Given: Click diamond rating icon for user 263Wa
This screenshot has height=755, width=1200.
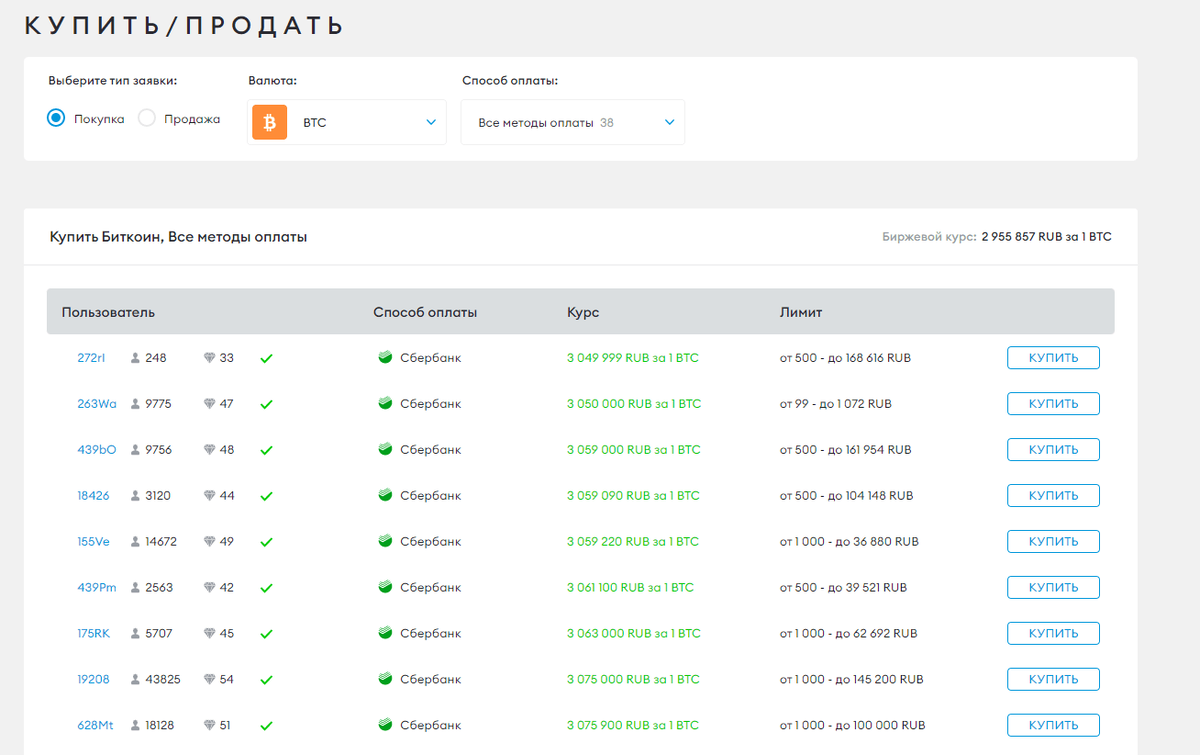Looking at the screenshot, I should click(x=209, y=404).
